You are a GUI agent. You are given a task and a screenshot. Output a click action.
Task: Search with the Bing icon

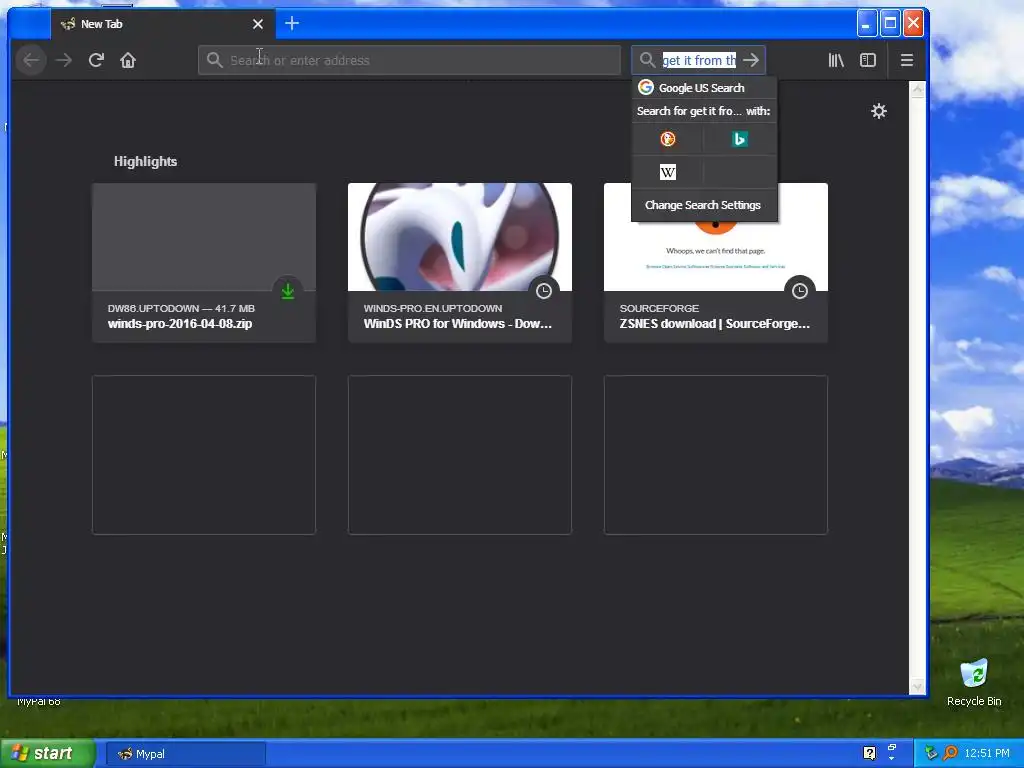(x=739, y=139)
